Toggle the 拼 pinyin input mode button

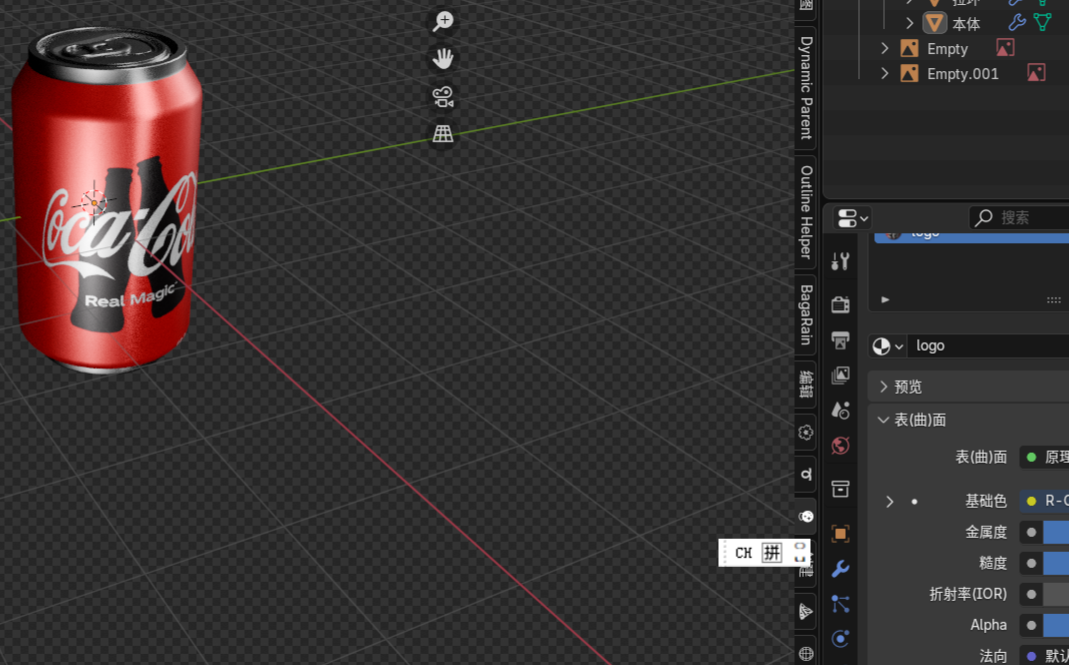tap(772, 552)
